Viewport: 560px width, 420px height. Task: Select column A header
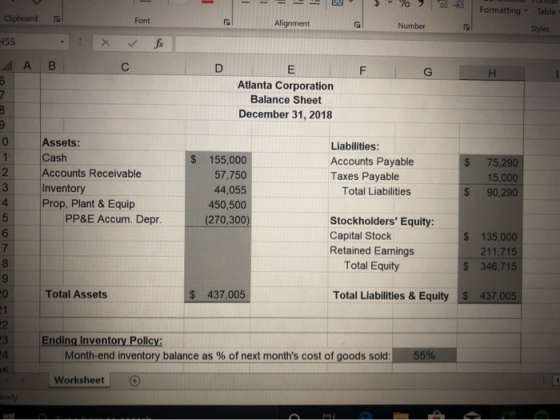click(x=27, y=65)
